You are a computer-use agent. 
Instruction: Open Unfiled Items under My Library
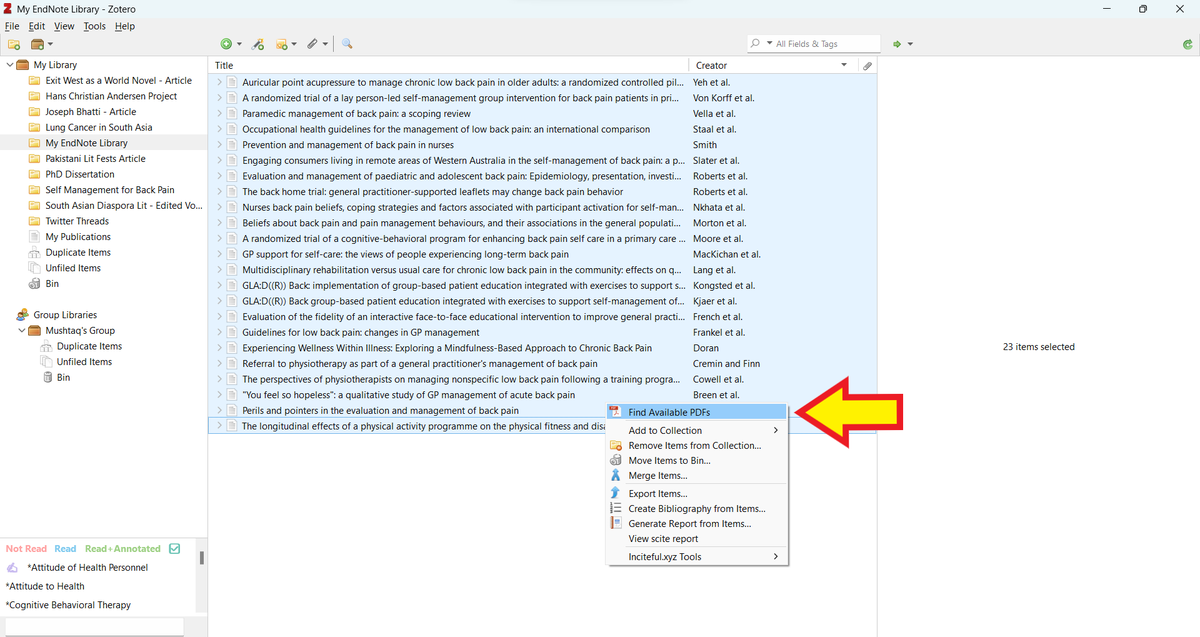(x=73, y=268)
